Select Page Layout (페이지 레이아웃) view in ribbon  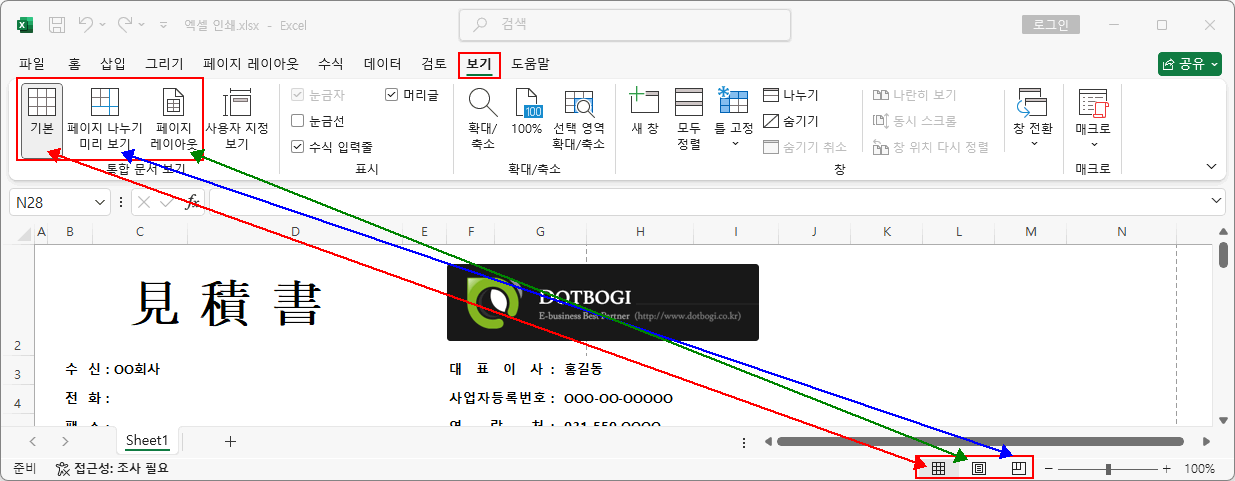coord(173,119)
